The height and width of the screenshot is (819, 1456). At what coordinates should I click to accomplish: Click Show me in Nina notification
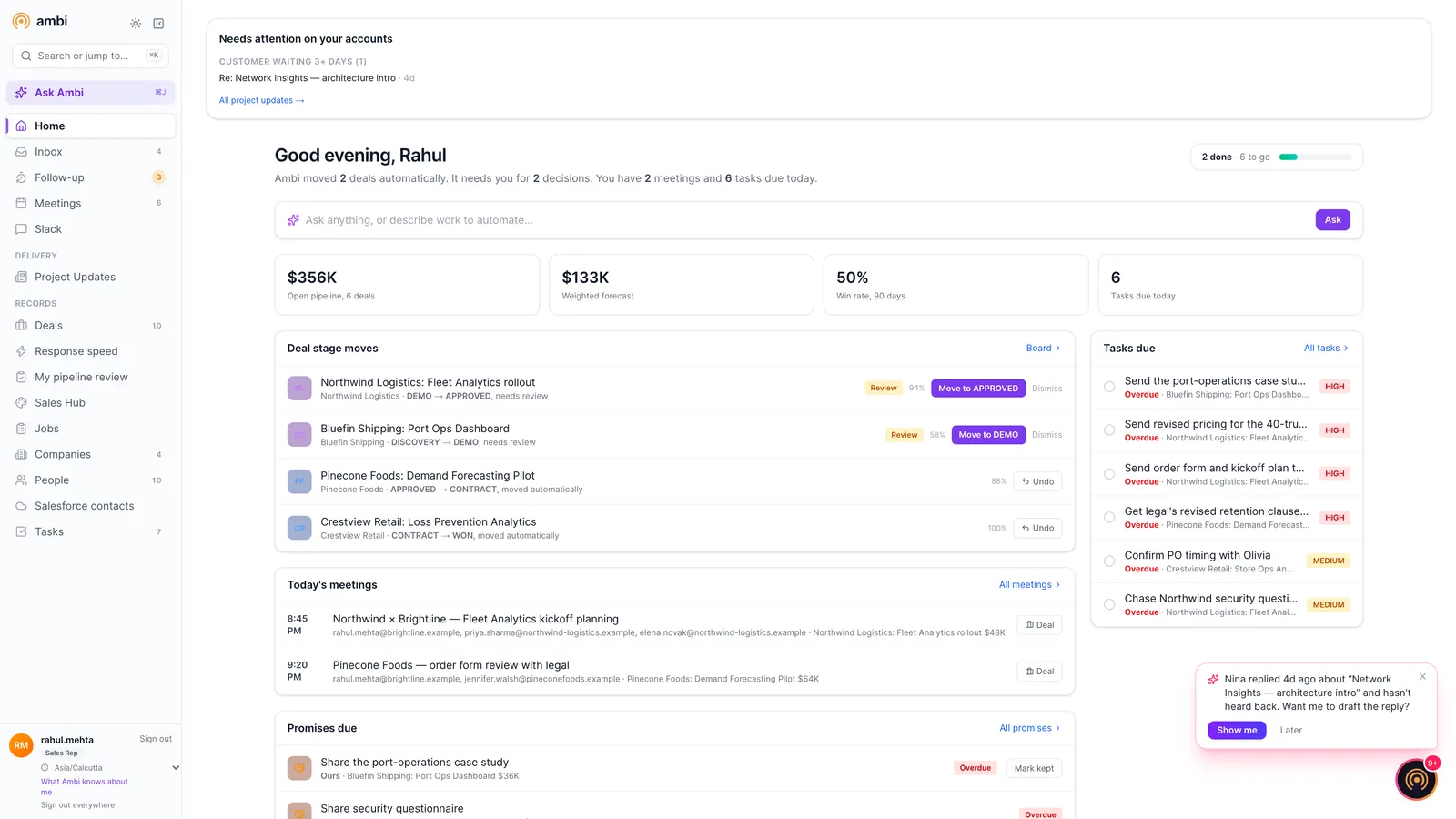1237,730
